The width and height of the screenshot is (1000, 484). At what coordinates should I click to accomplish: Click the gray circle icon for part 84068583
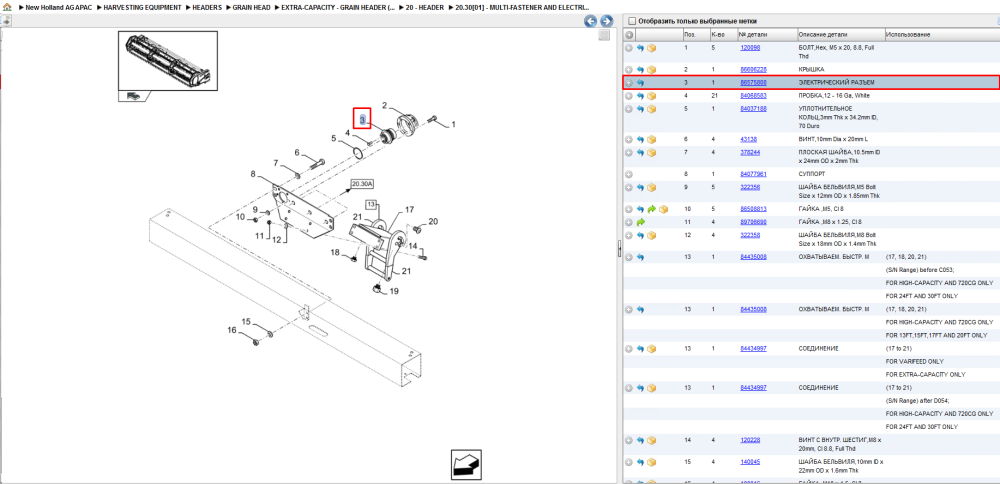(629, 96)
